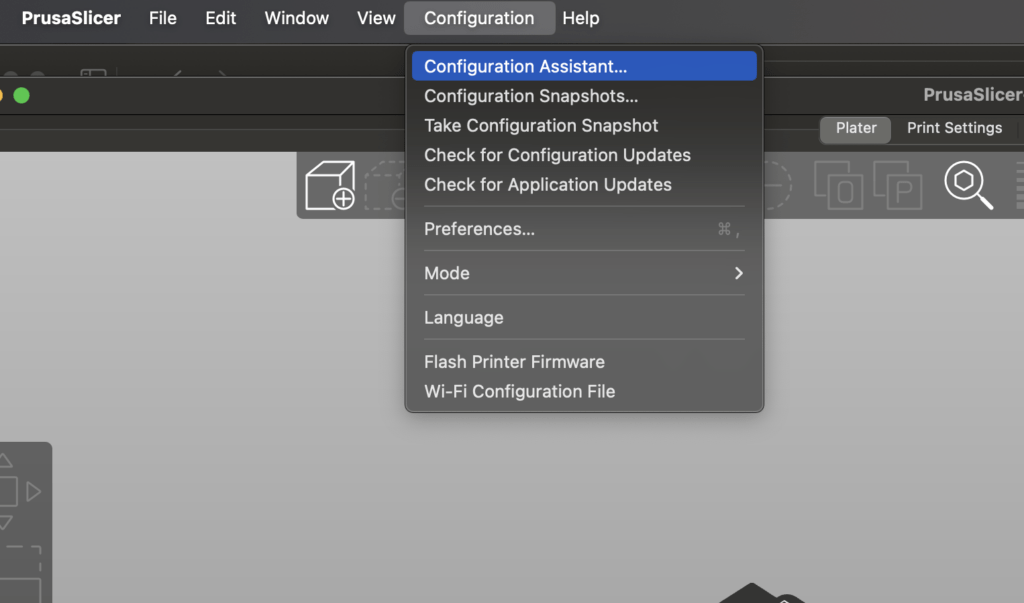Open Preferences from Configuration menu
Screen dimensions: 1024x603
click(x=480, y=229)
